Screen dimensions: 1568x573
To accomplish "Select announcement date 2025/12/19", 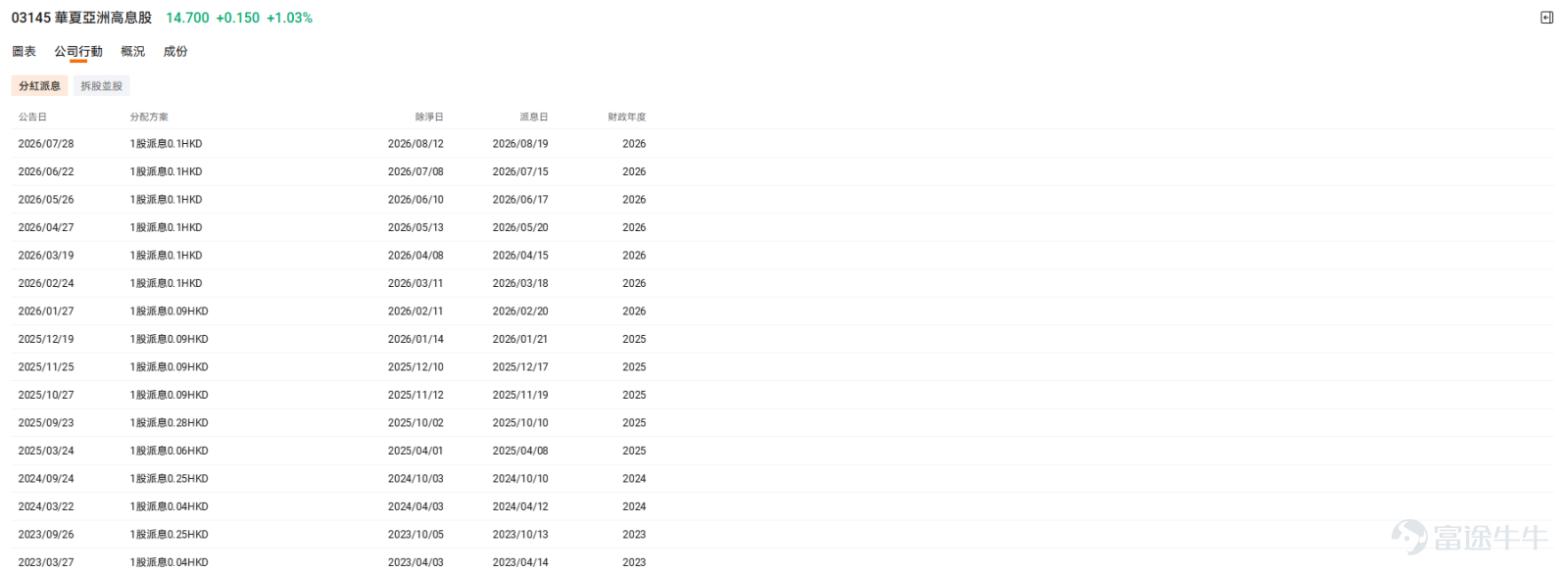I will (x=46, y=339).
